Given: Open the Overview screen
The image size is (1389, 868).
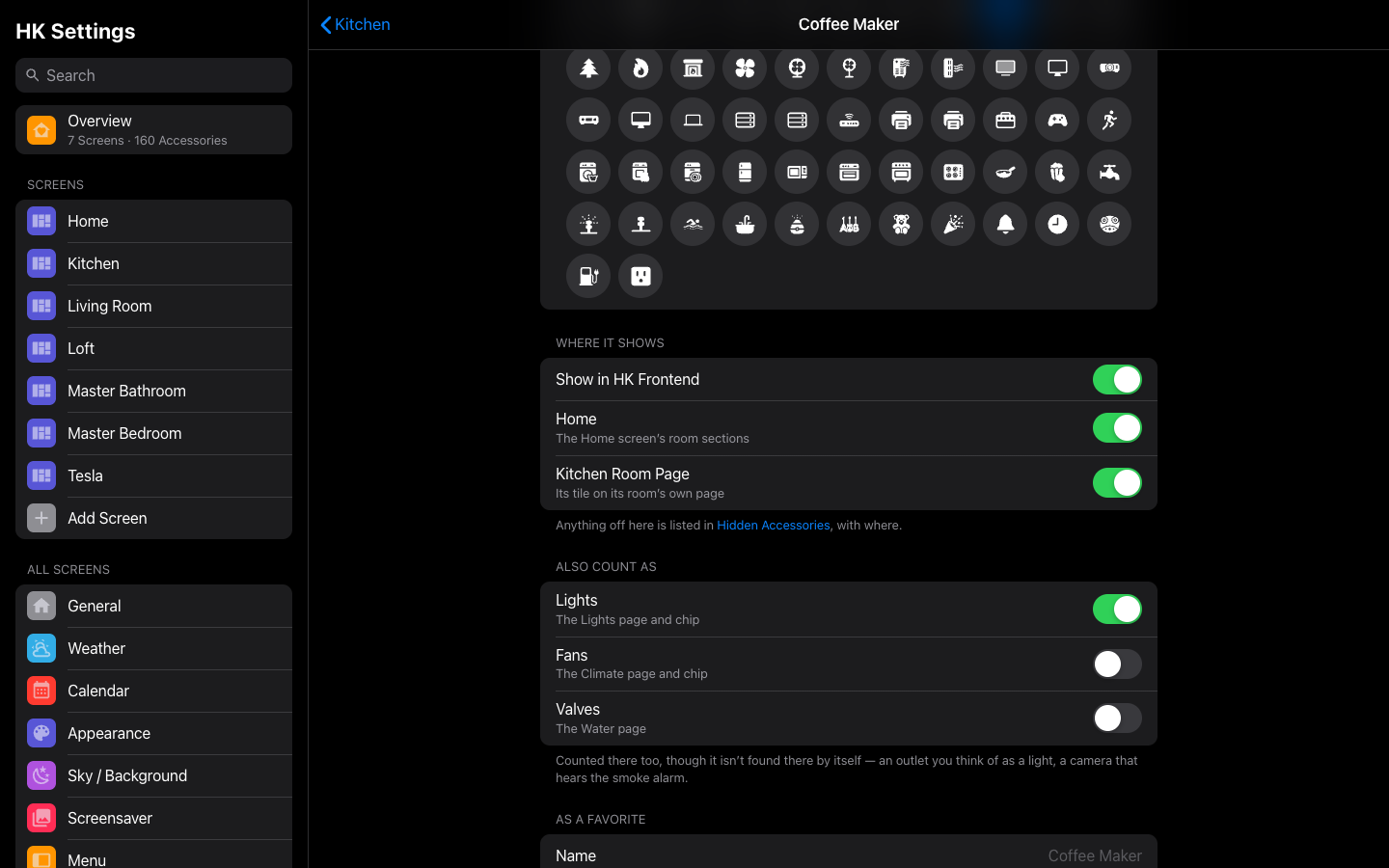Looking at the screenshot, I should point(153,130).
